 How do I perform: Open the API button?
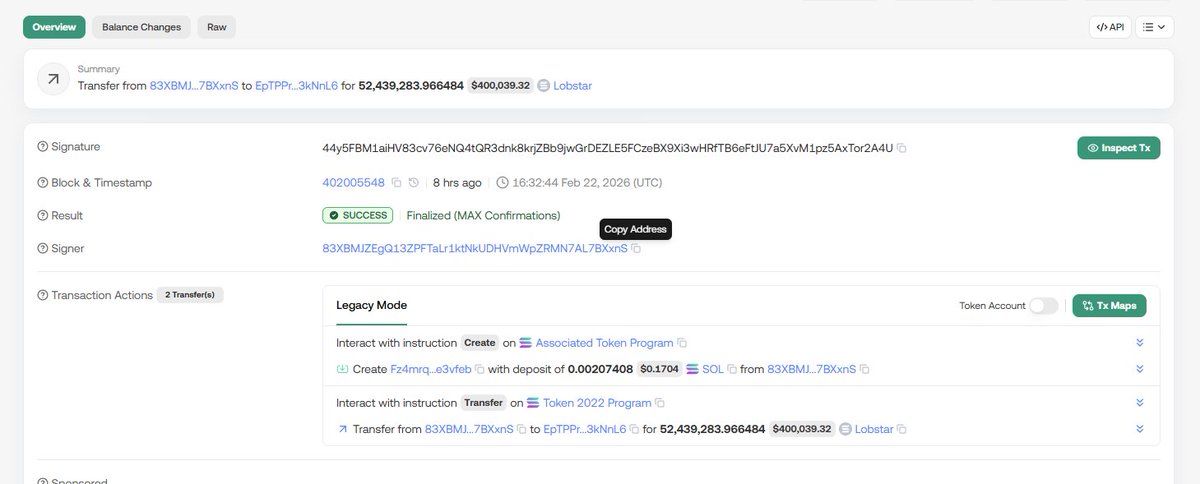click(x=1110, y=27)
